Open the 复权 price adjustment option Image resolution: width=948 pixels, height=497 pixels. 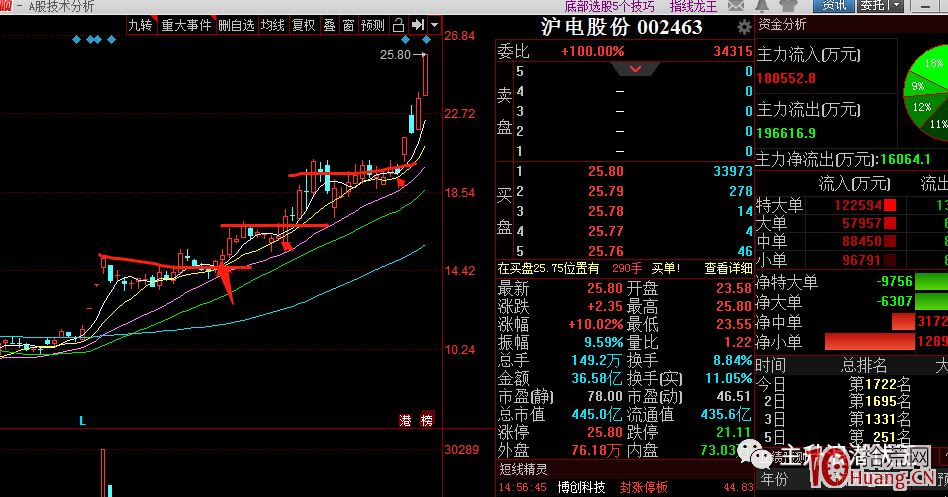[x=304, y=25]
